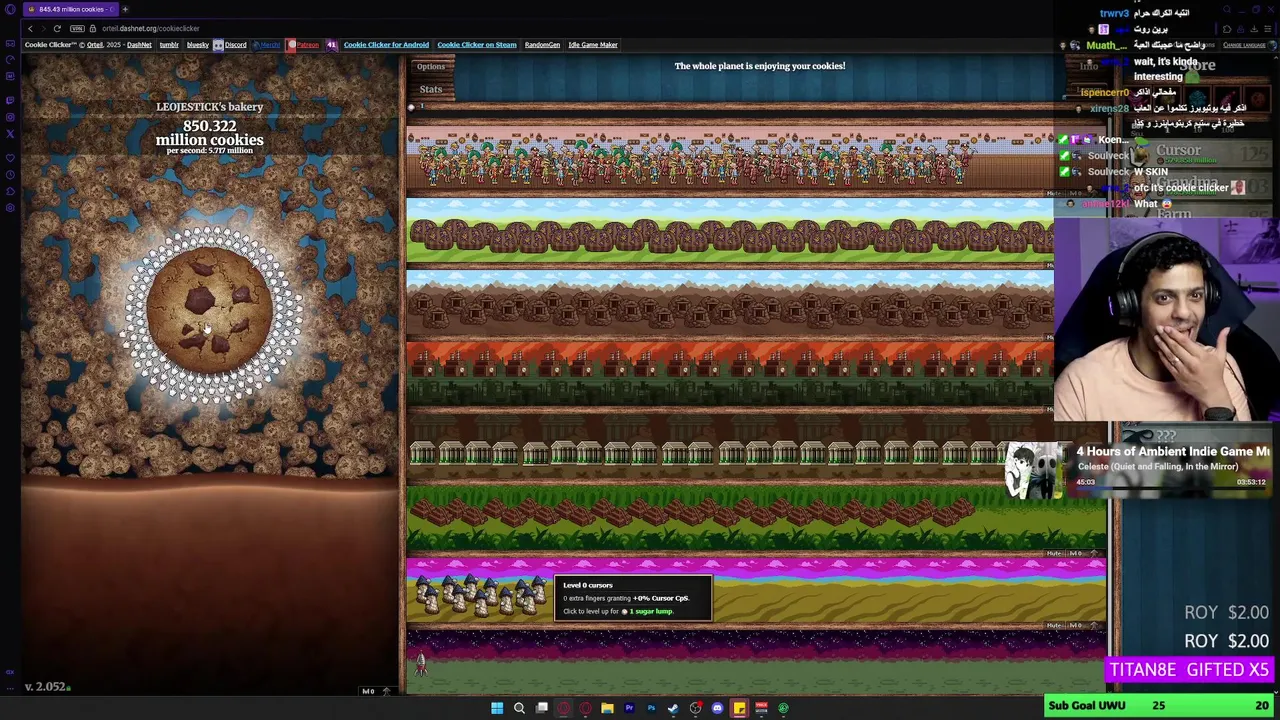The image size is (1280, 720).
Task: Click the site lock icon
Action: click(92, 29)
